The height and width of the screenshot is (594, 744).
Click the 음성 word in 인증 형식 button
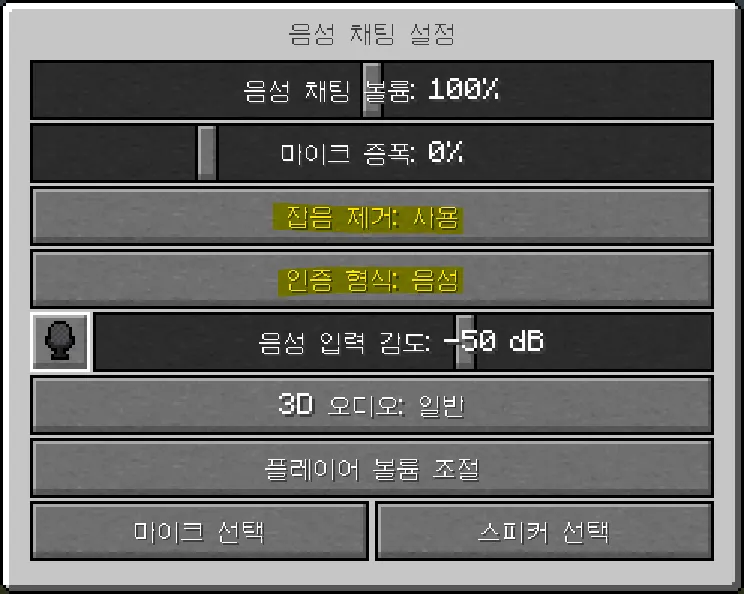(435, 280)
